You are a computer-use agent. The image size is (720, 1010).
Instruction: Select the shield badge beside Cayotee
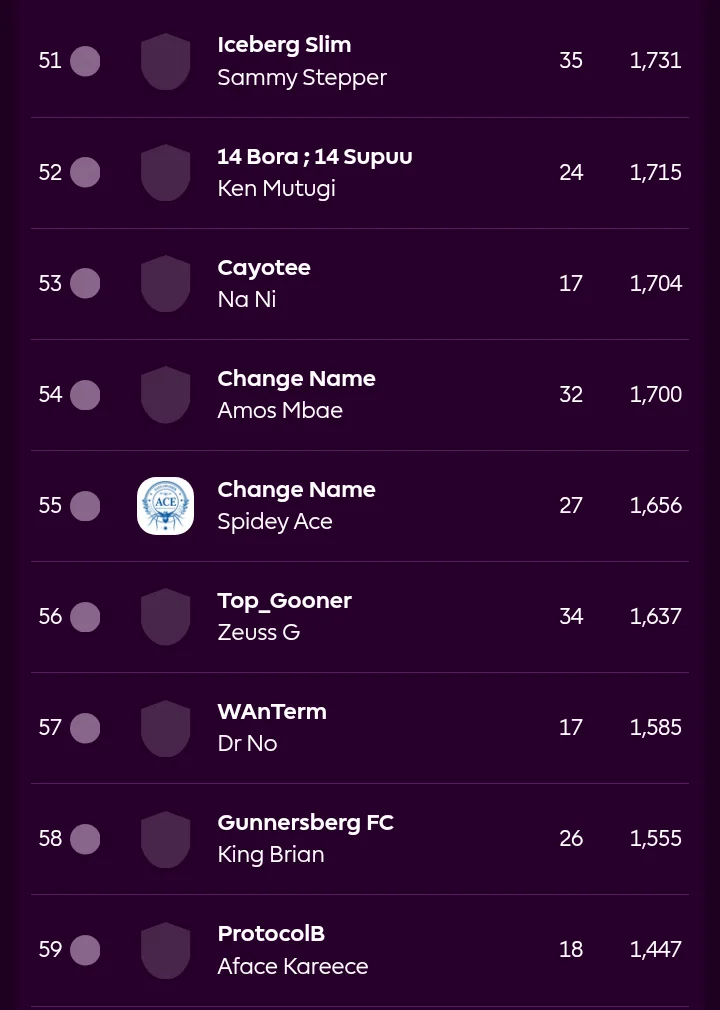coord(166,283)
